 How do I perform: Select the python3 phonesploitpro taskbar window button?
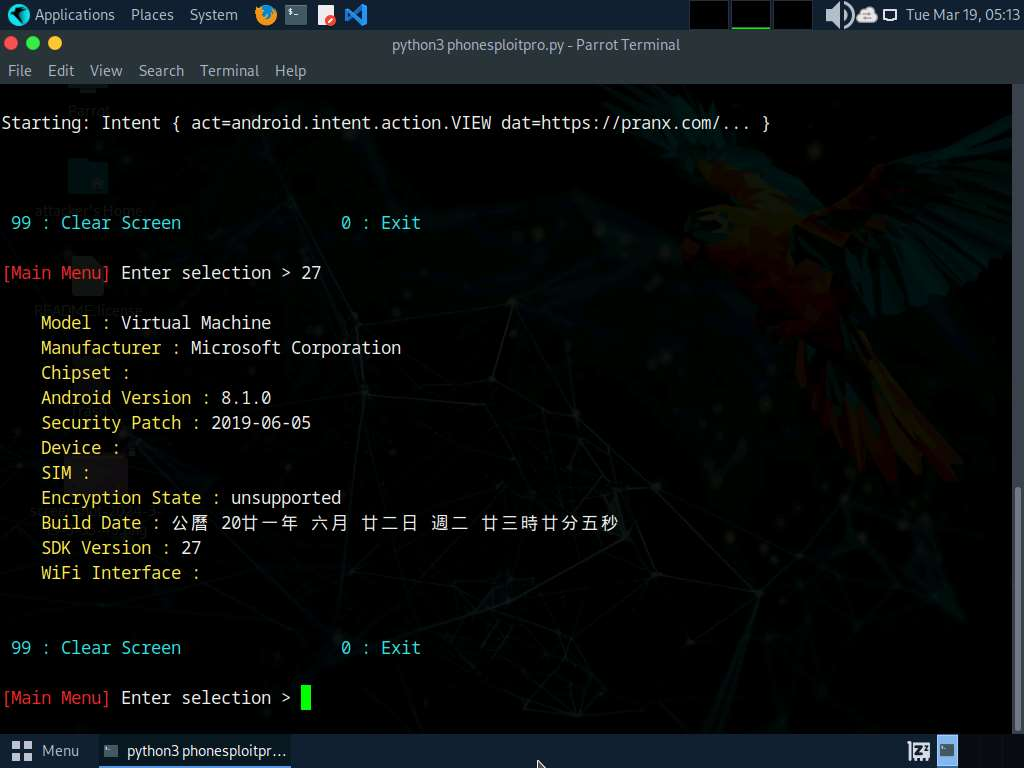195,750
